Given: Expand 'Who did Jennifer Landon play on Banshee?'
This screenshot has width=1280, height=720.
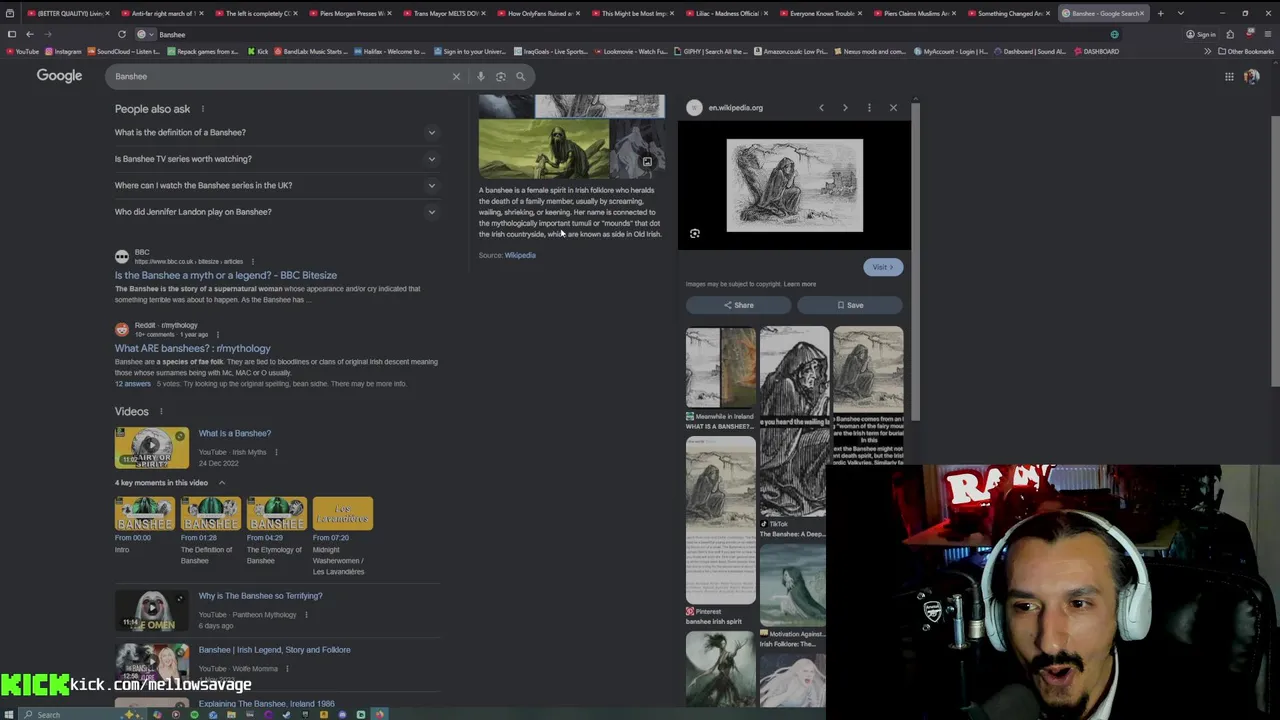Looking at the screenshot, I should (x=277, y=212).
